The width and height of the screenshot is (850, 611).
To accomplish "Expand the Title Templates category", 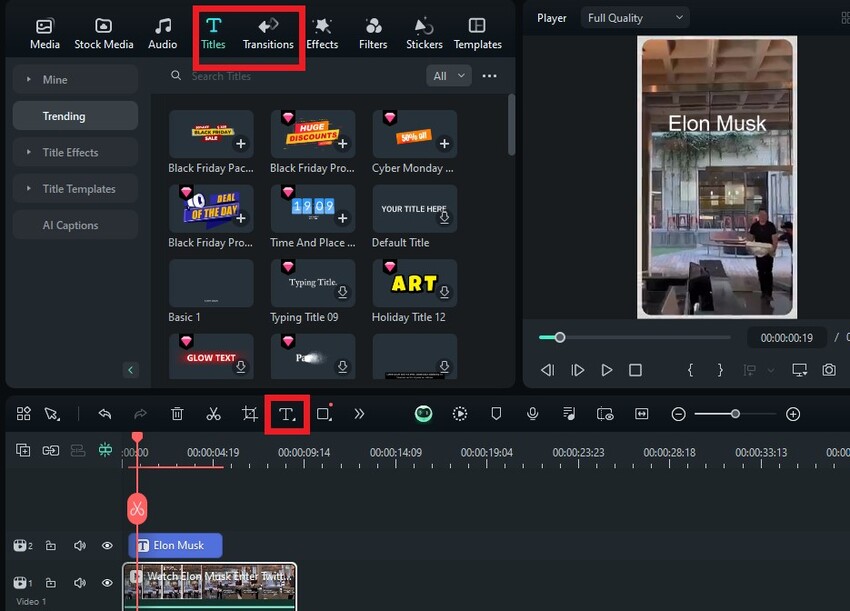I will click(75, 189).
